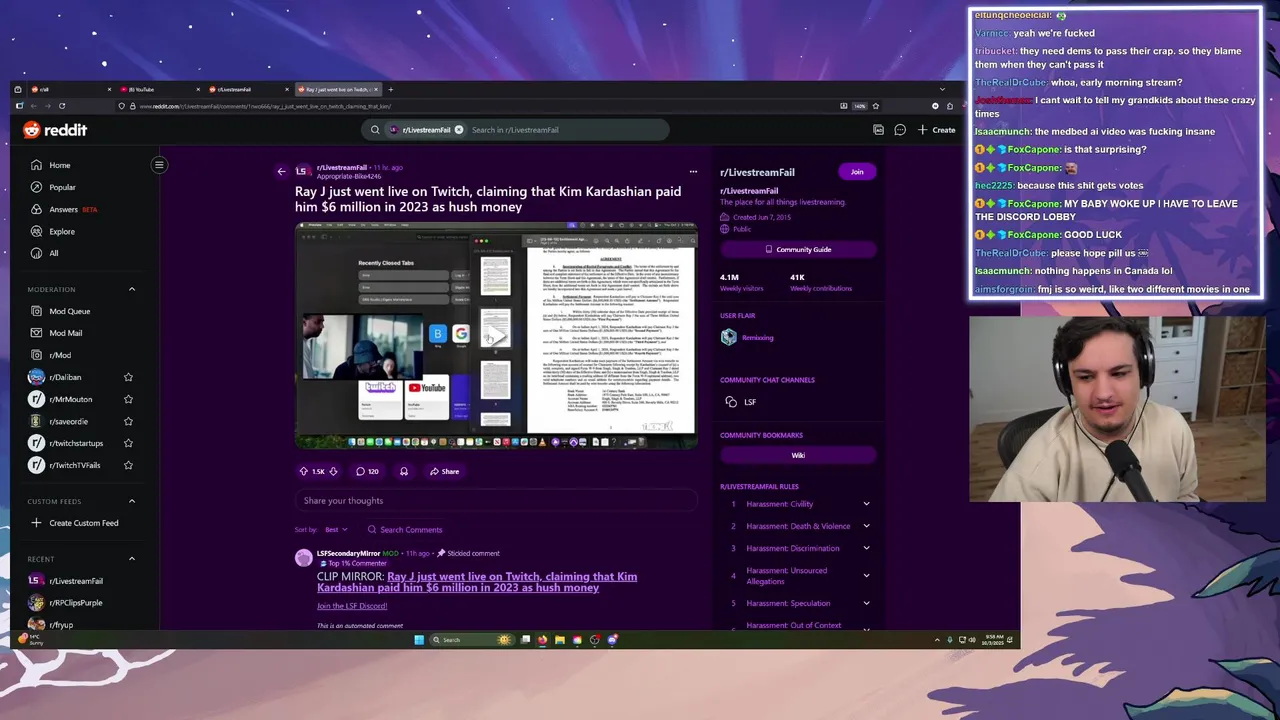The width and height of the screenshot is (1280, 720).
Task: Open the 120 comments button
Action: 367,471
